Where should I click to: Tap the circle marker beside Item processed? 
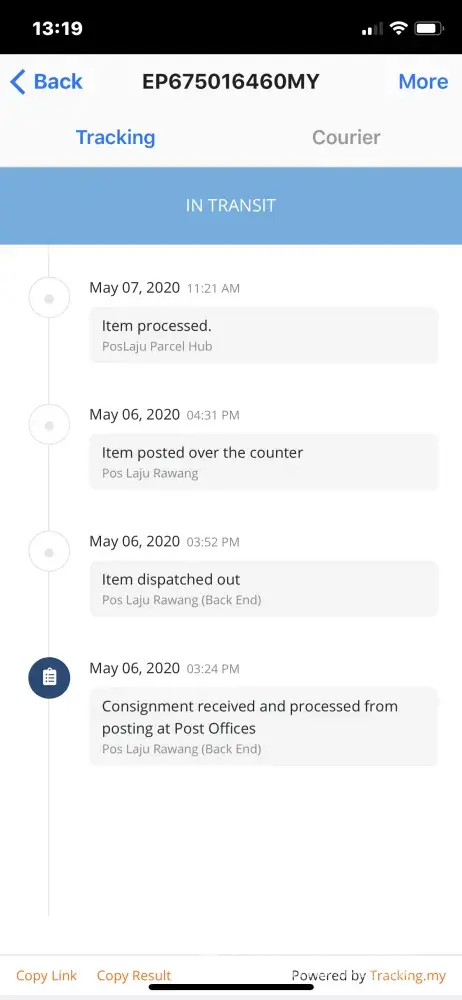[x=49, y=298]
